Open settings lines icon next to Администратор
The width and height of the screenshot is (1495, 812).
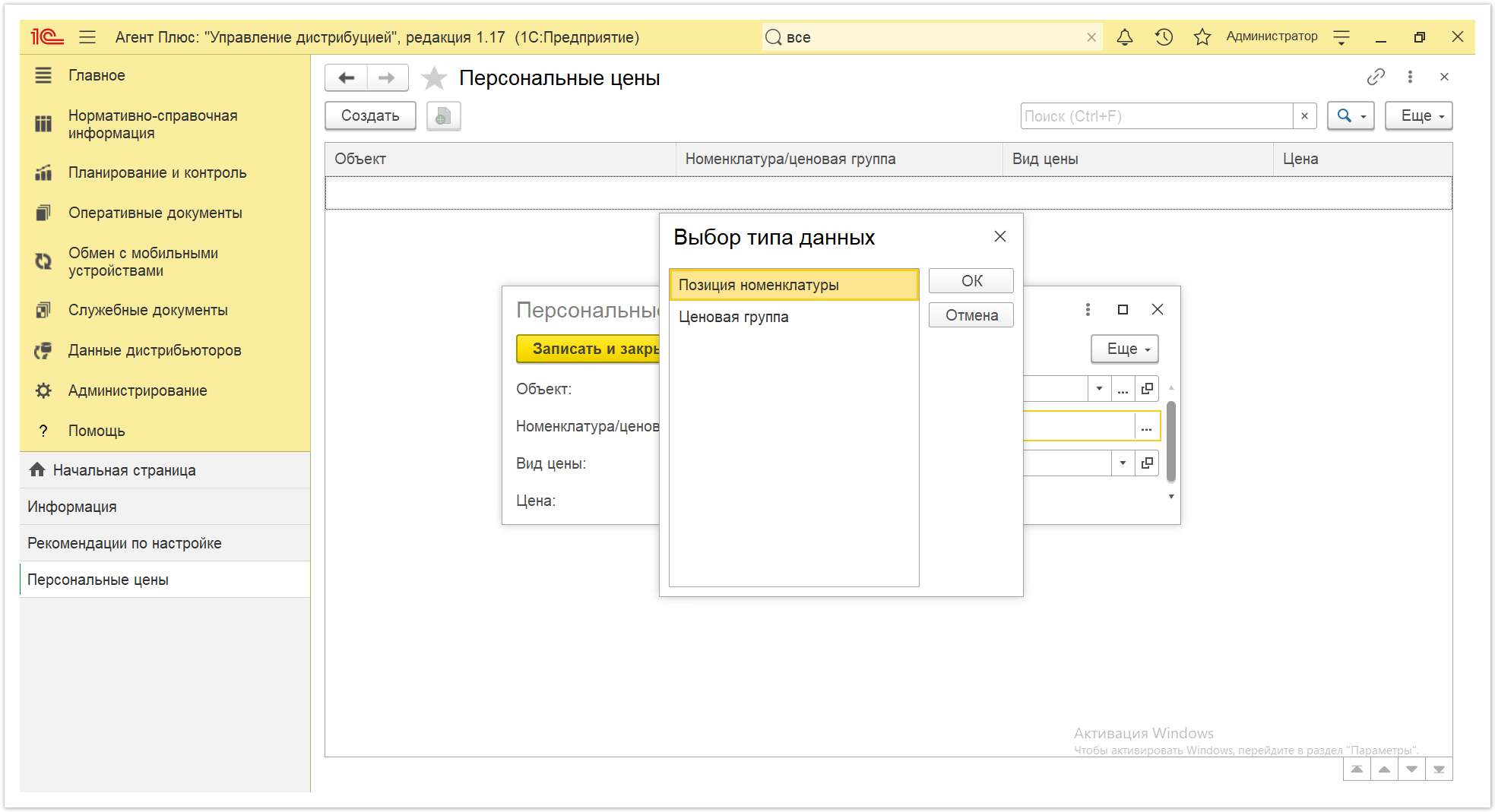click(x=1341, y=36)
